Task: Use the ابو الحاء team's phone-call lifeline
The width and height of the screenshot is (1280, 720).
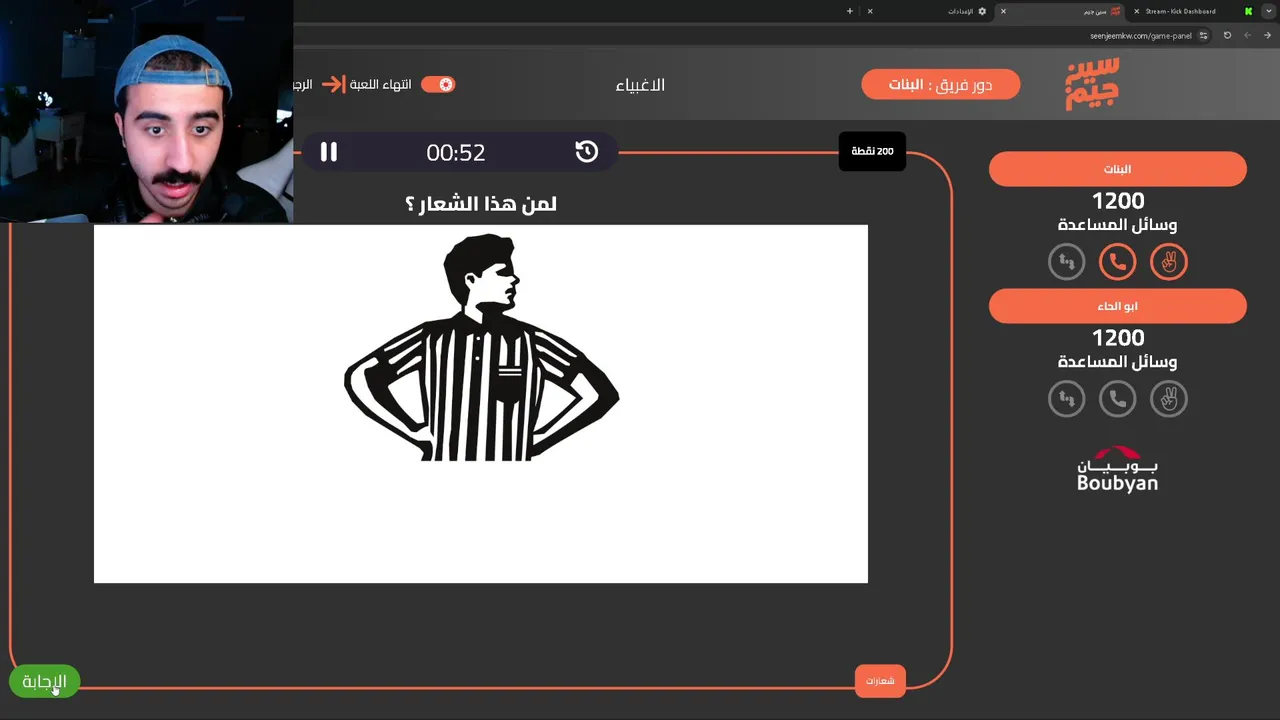Action: [1117, 399]
